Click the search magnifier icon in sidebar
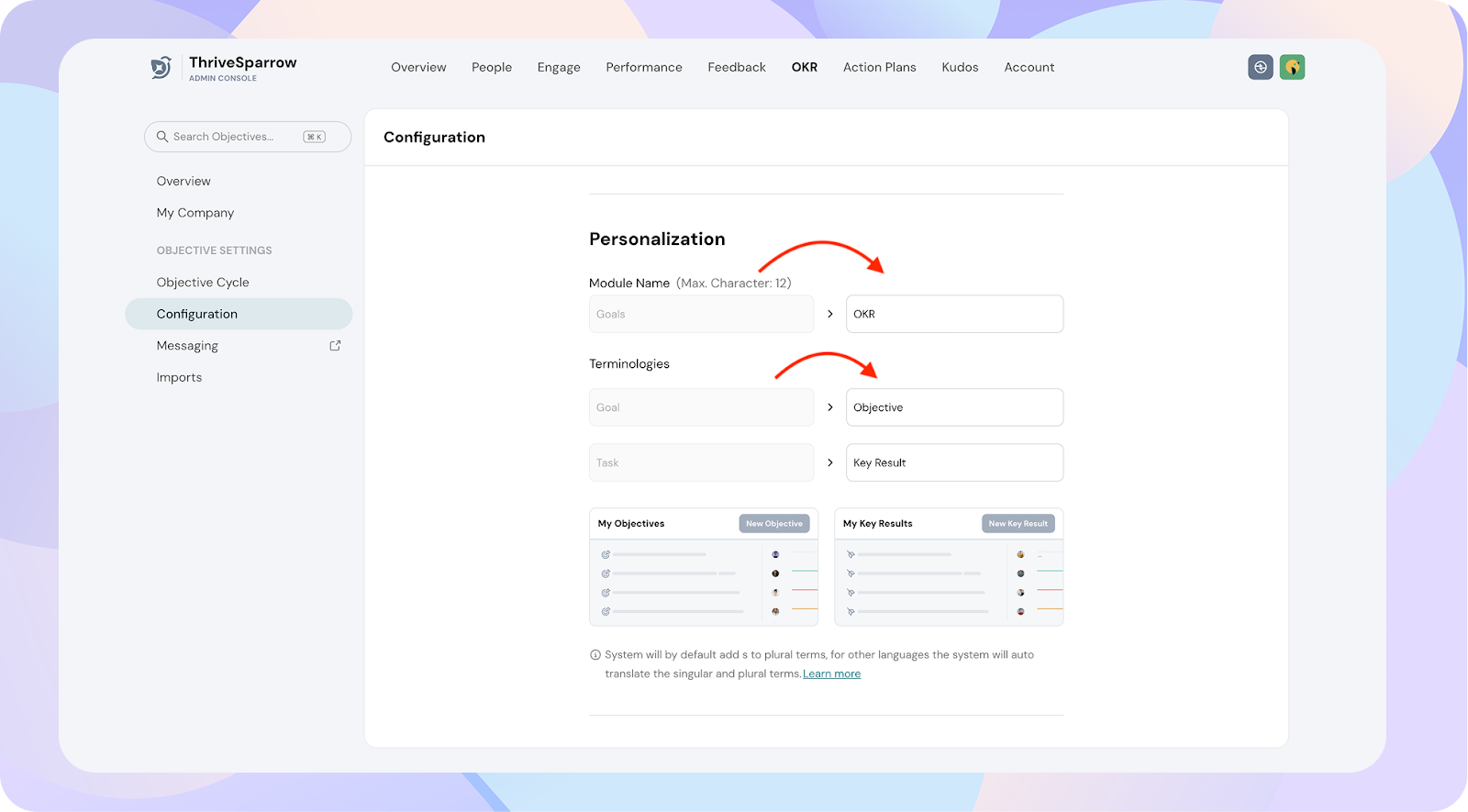This screenshot has height=812, width=1468. coord(162,137)
